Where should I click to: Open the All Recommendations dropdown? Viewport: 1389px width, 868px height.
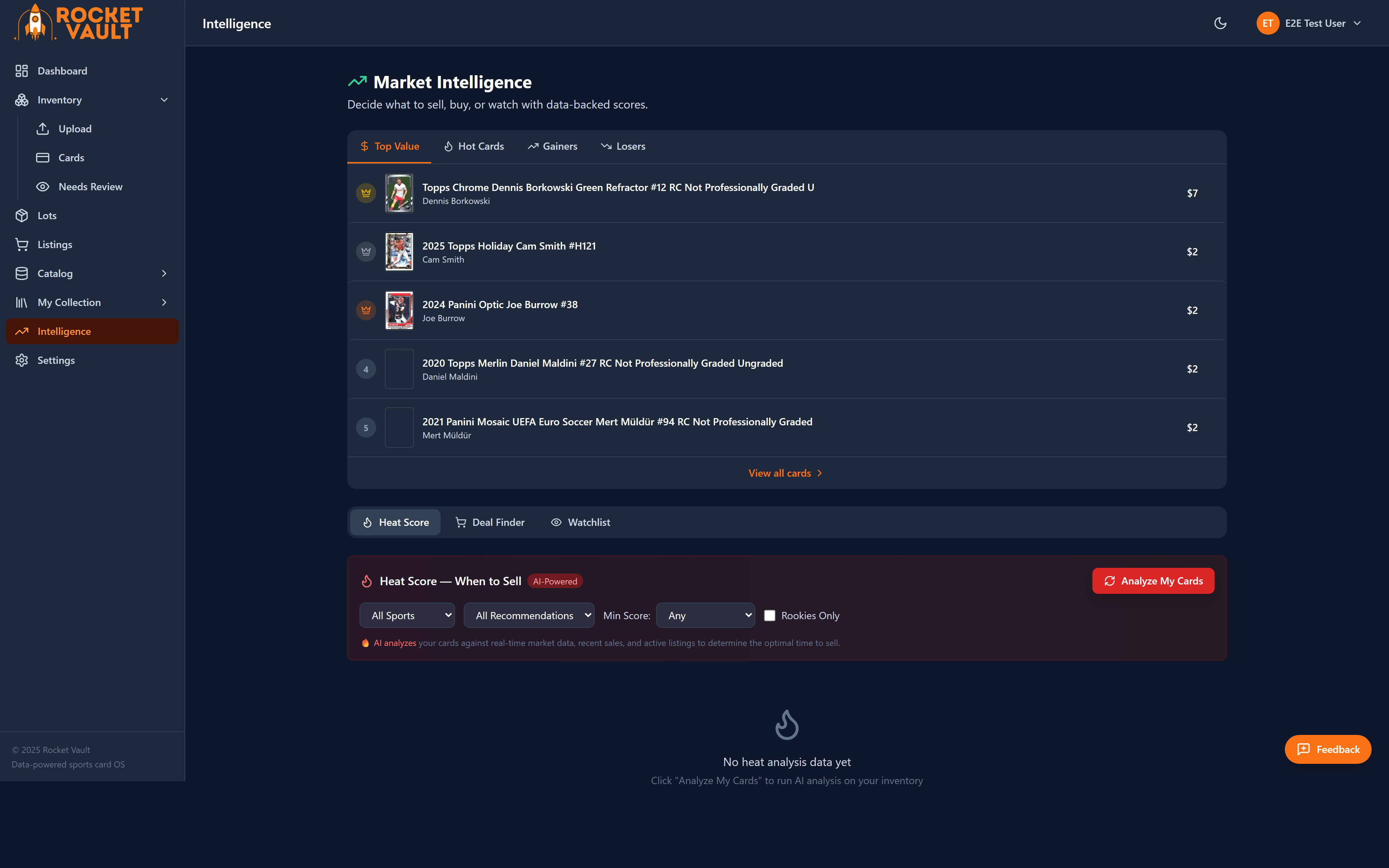(528, 616)
